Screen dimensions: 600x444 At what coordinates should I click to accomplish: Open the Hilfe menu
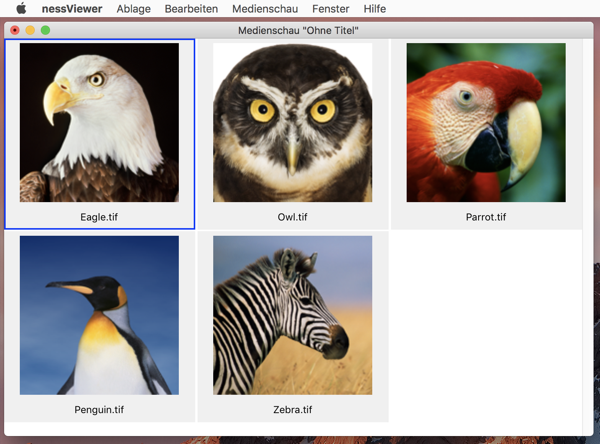[x=375, y=9]
